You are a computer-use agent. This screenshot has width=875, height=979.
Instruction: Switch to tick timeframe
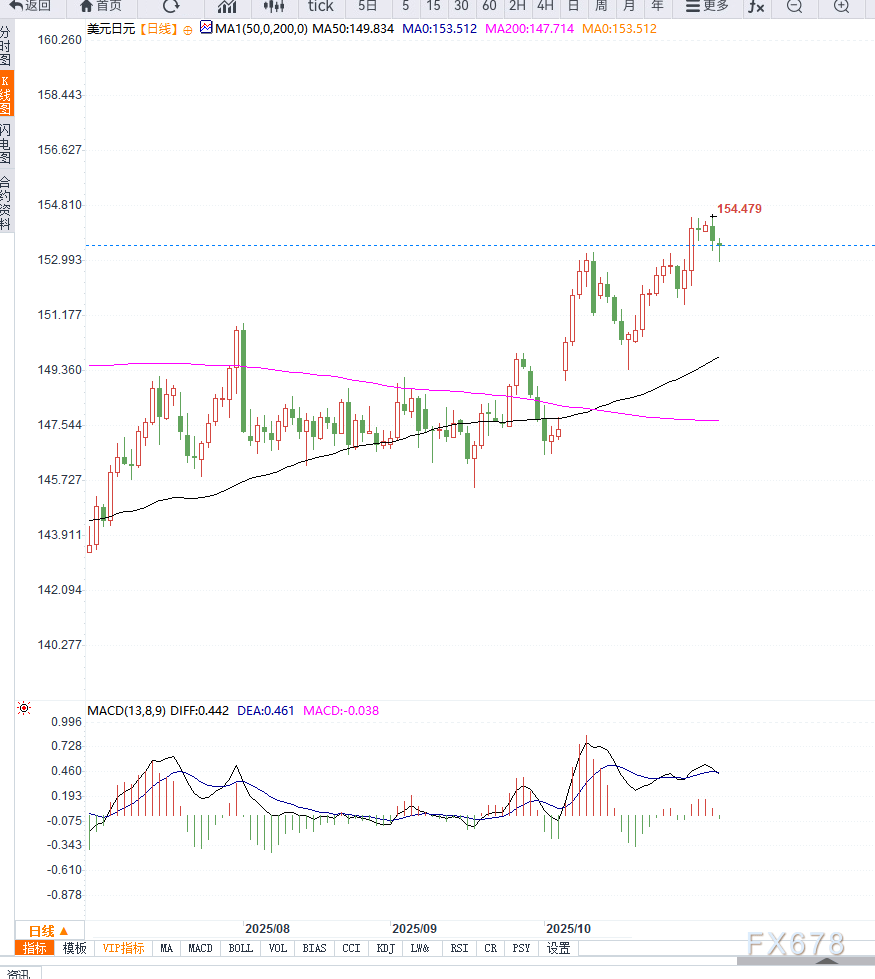tap(320, 6)
